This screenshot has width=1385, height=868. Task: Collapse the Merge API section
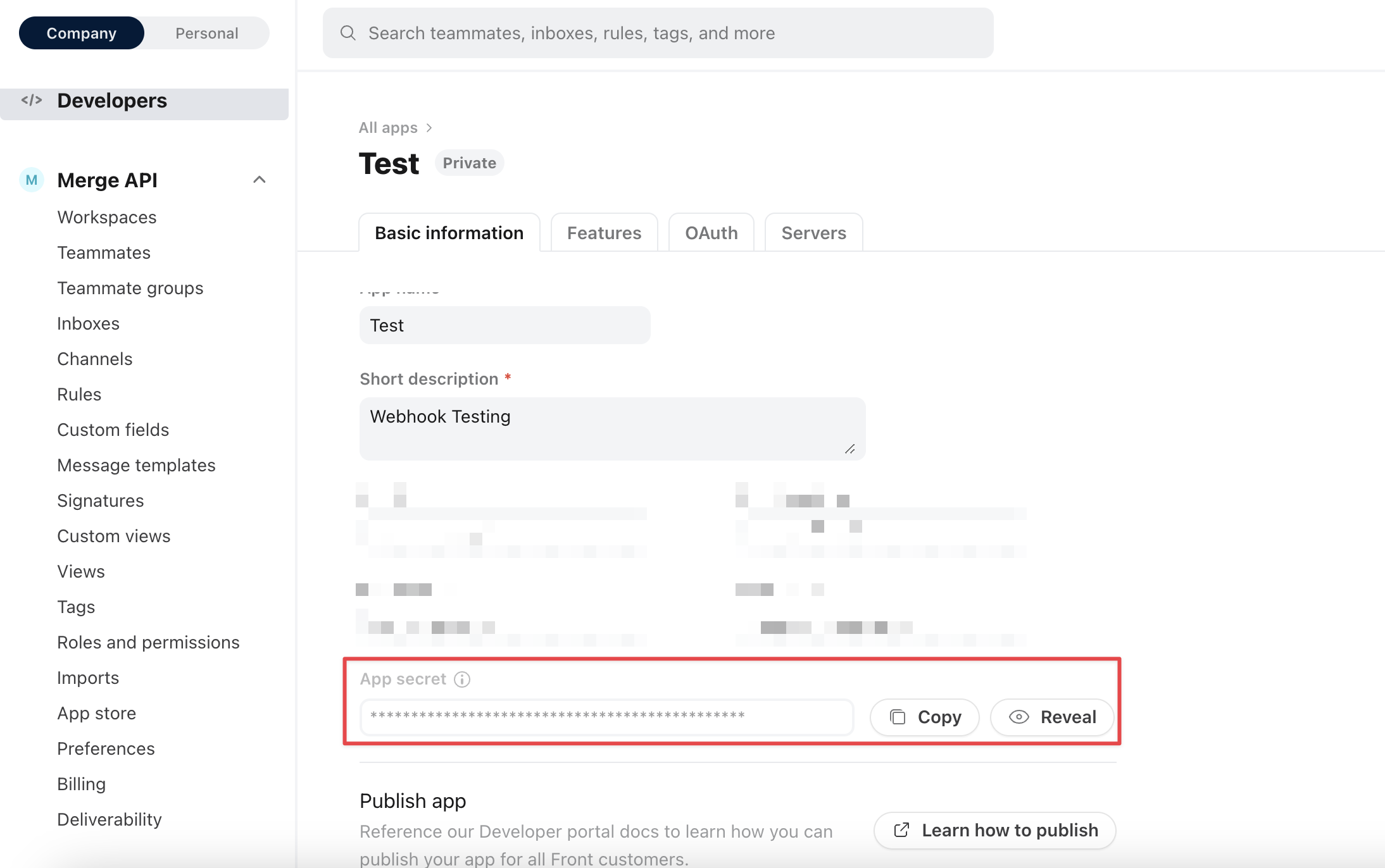click(259, 180)
